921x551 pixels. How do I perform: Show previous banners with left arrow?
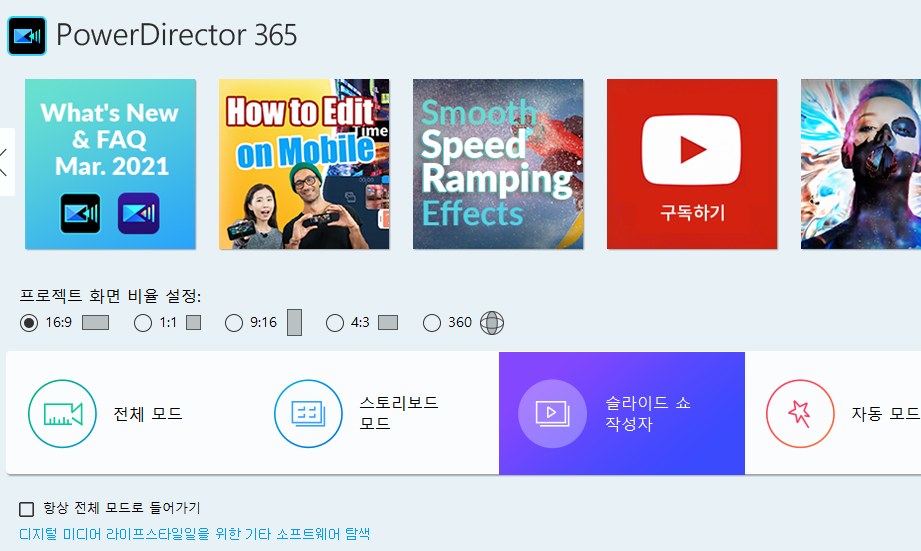(x=5, y=162)
